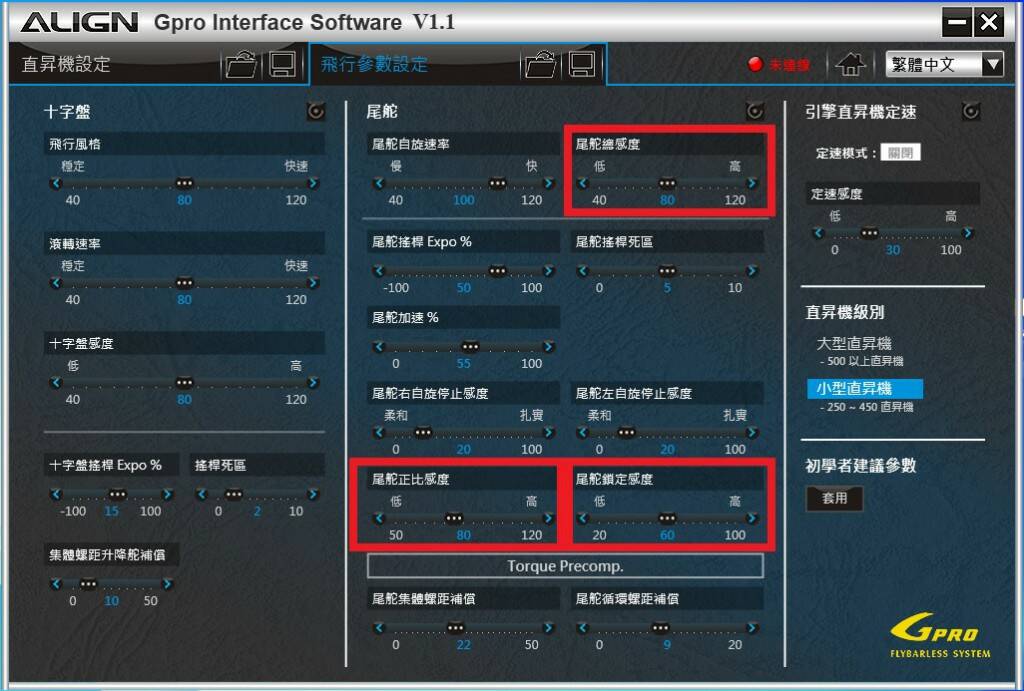
Task: Click the red connection status indicator
Action: (x=755, y=64)
